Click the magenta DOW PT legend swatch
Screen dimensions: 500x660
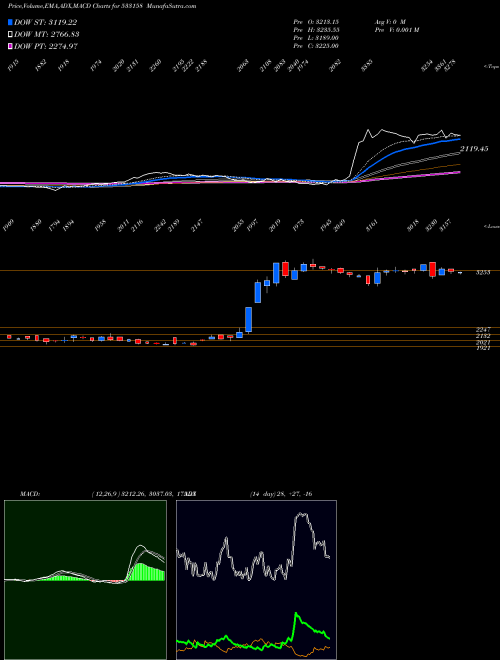pyautogui.click(x=10, y=46)
